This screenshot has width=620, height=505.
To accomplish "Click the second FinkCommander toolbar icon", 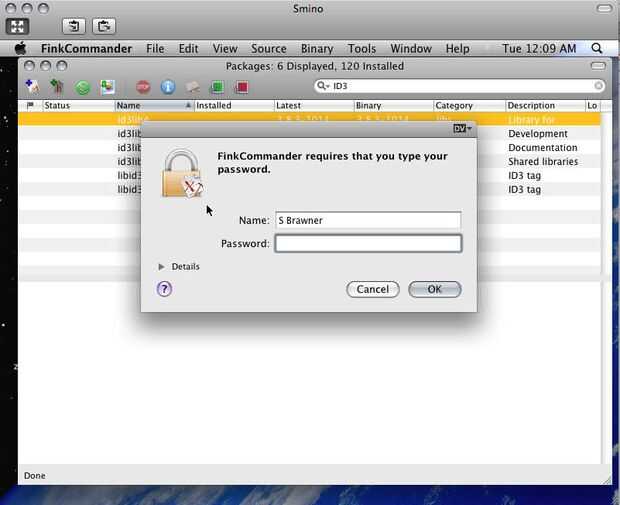I will tap(57, 87).
